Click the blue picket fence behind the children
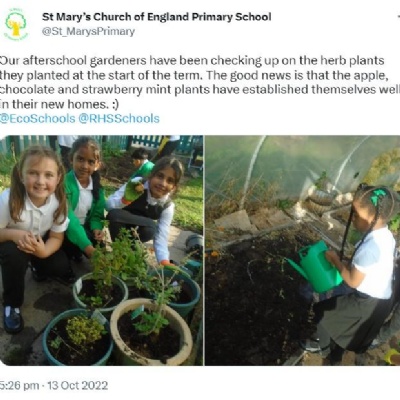Viewport: 400px width, 400px height. coord(100,143)
